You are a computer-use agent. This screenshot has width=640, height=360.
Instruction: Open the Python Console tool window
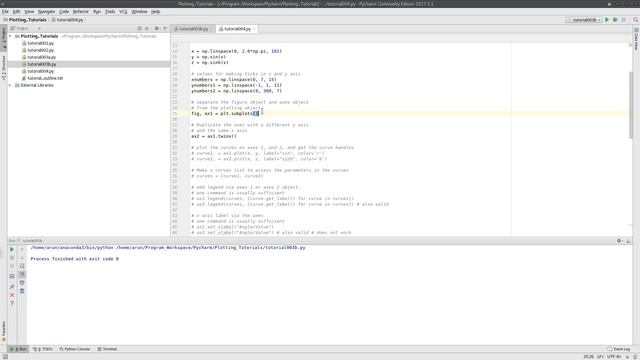click(x=74, y=349)
